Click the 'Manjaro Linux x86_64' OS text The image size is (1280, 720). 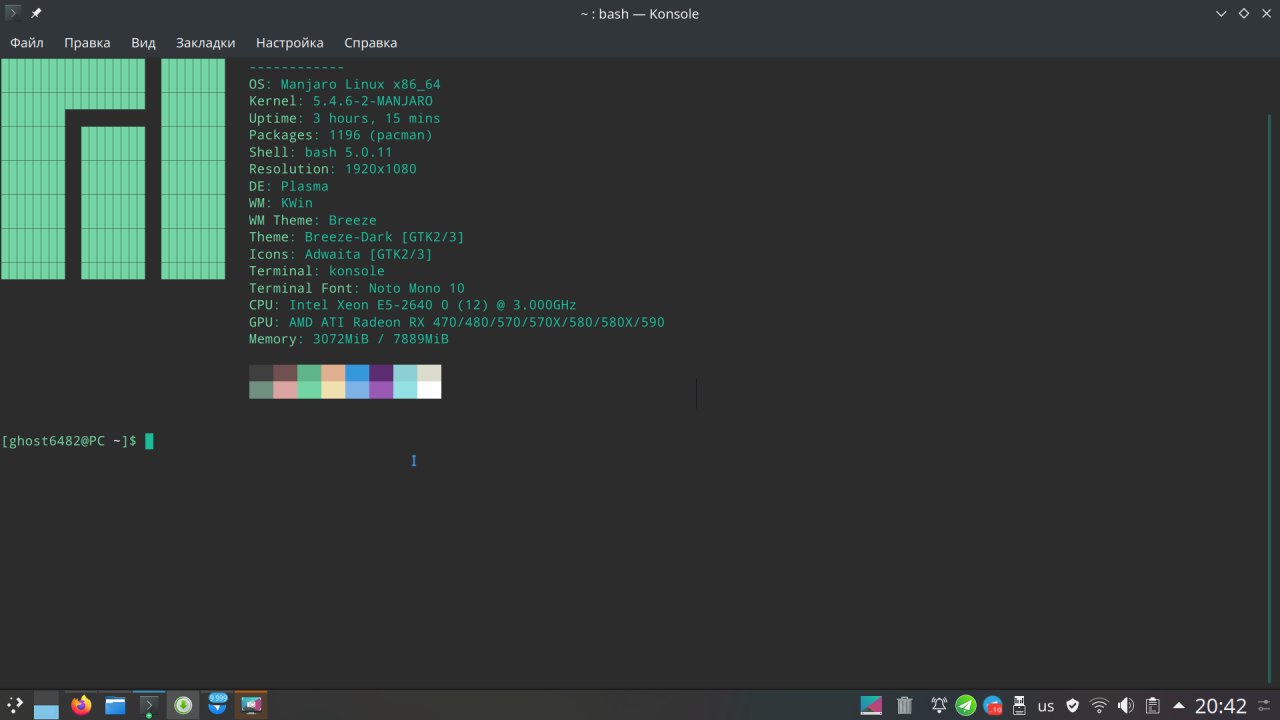(361, 84)
